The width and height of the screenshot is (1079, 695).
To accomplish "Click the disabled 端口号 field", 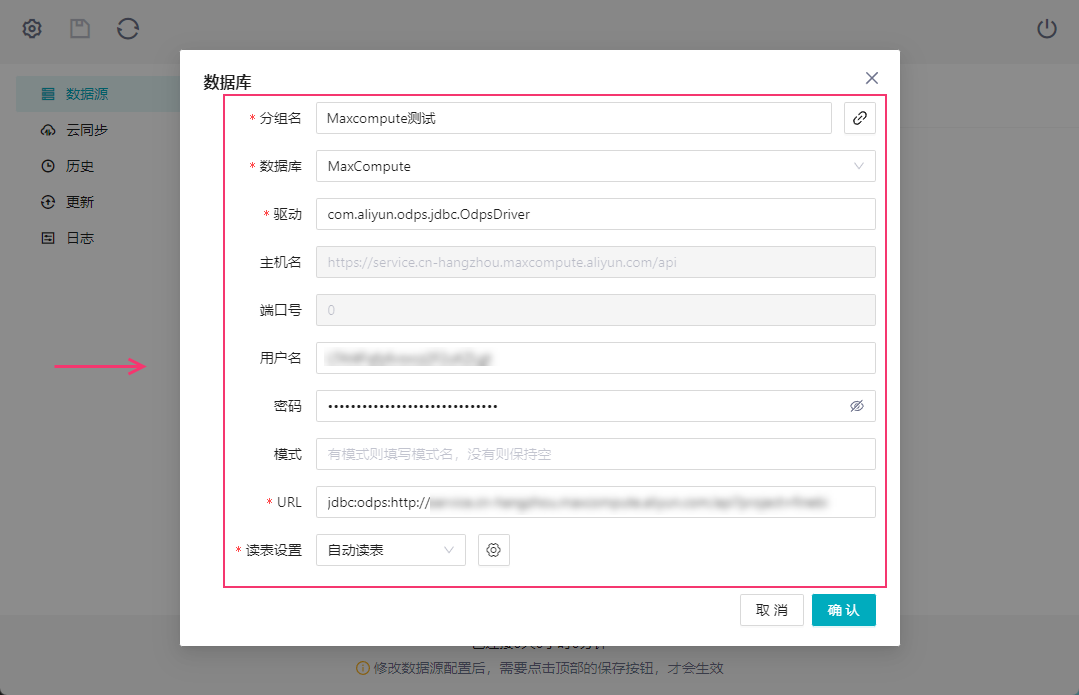I will 596,310.
